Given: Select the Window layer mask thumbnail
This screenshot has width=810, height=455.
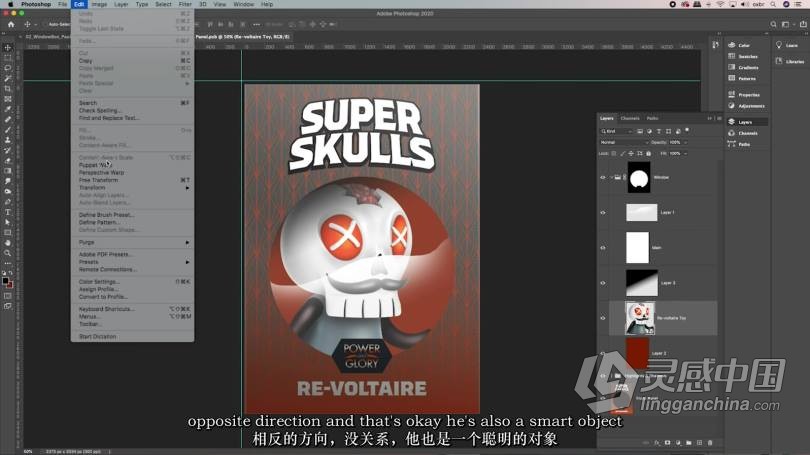Looking at the screenshot, I should click(x=639, y=177).
